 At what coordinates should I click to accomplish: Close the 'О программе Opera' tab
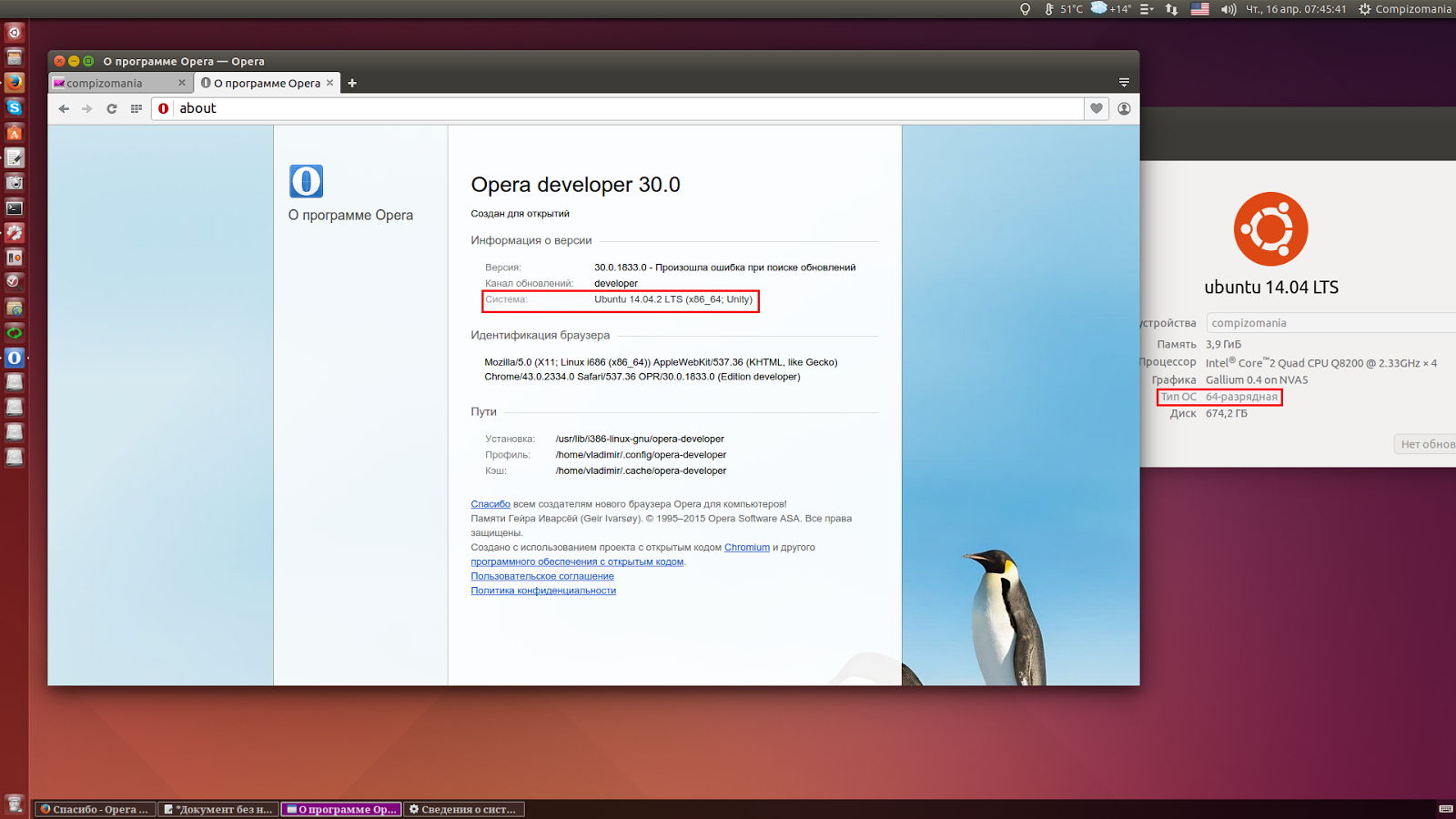pos(330,83)
